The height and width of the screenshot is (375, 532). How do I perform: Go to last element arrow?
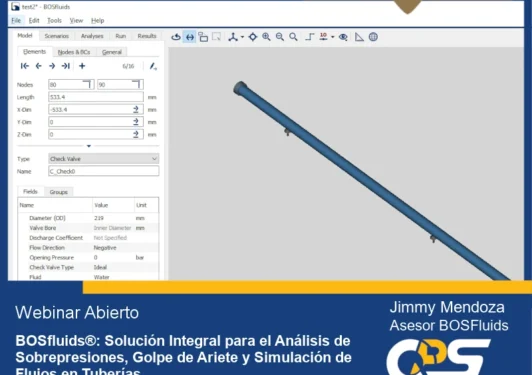65,66
